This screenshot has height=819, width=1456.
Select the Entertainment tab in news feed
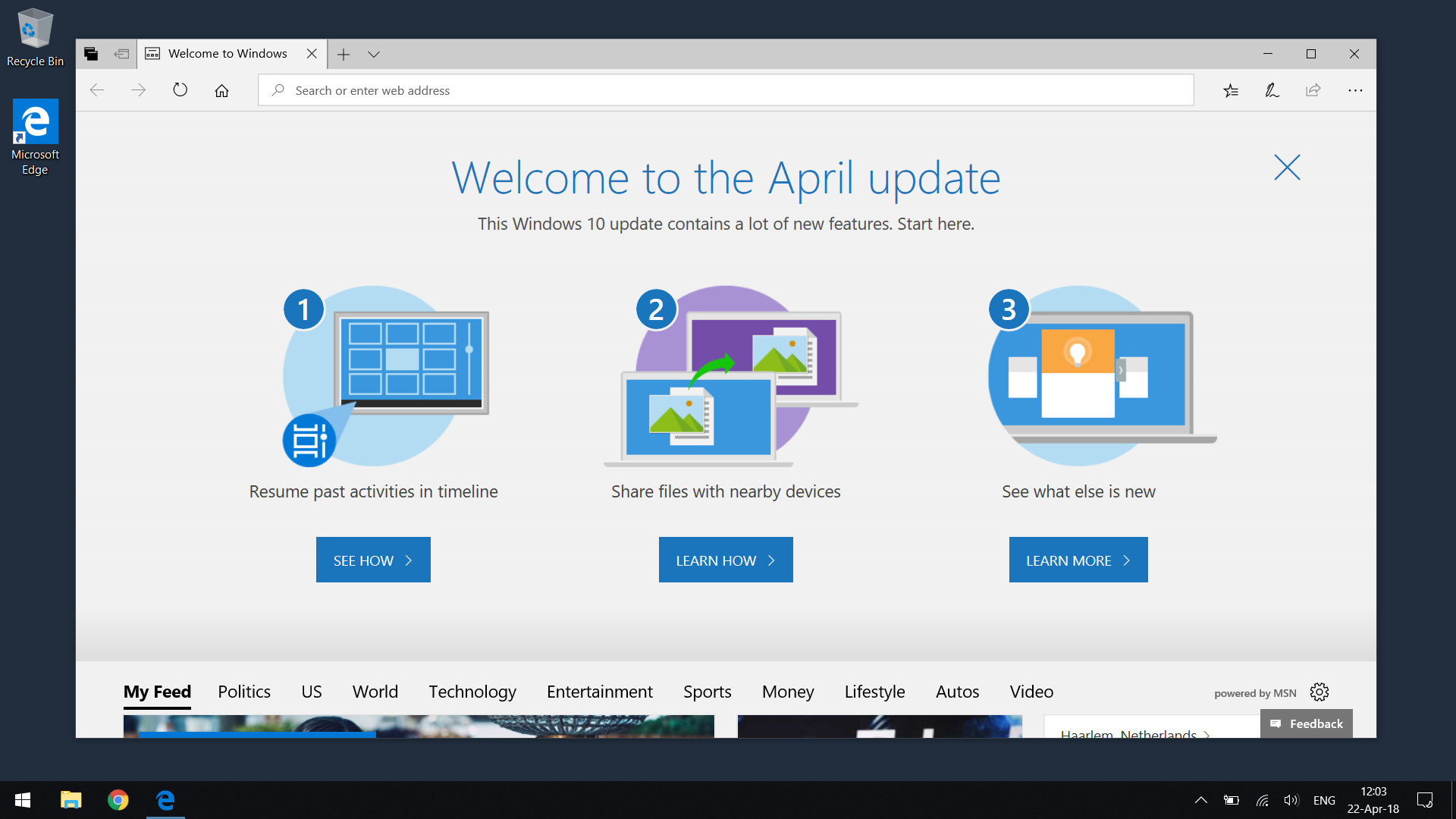click(599, 691)
